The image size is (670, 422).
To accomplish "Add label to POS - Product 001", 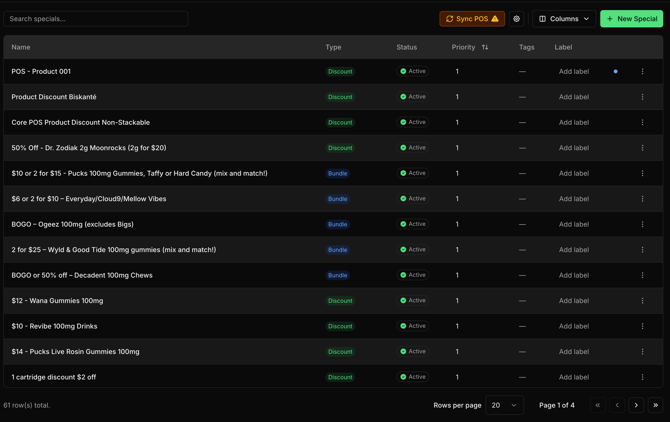I will coord(574,71).
